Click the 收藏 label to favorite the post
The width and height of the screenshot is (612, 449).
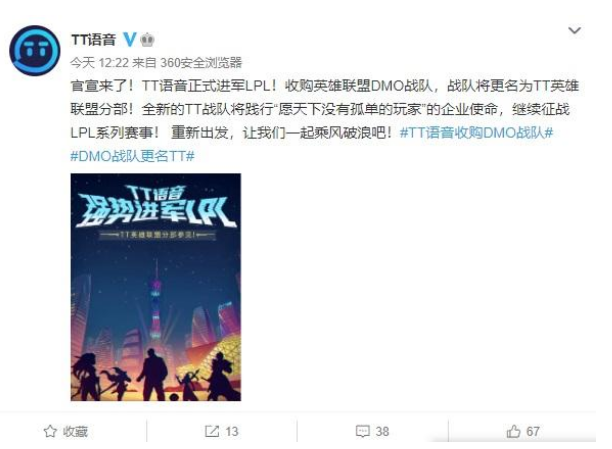pyautogui.click(x=75, y=431)
